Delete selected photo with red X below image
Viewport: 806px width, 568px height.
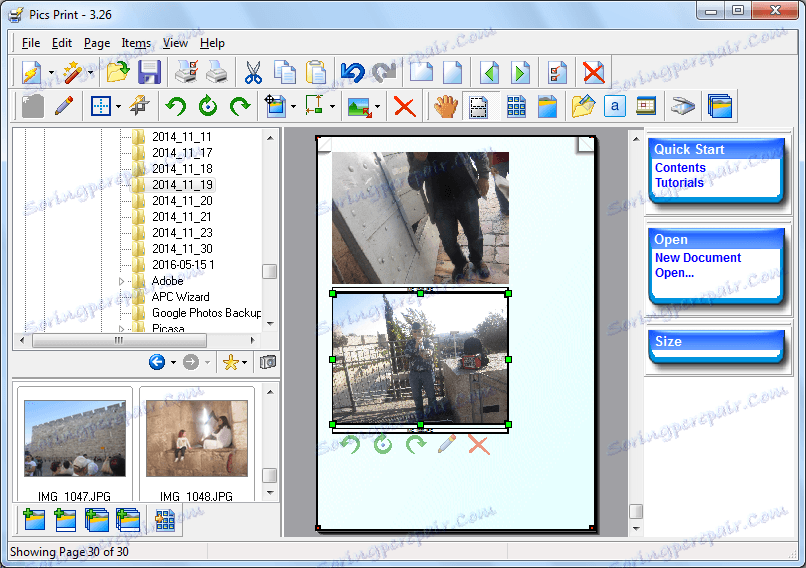point(479,445)
